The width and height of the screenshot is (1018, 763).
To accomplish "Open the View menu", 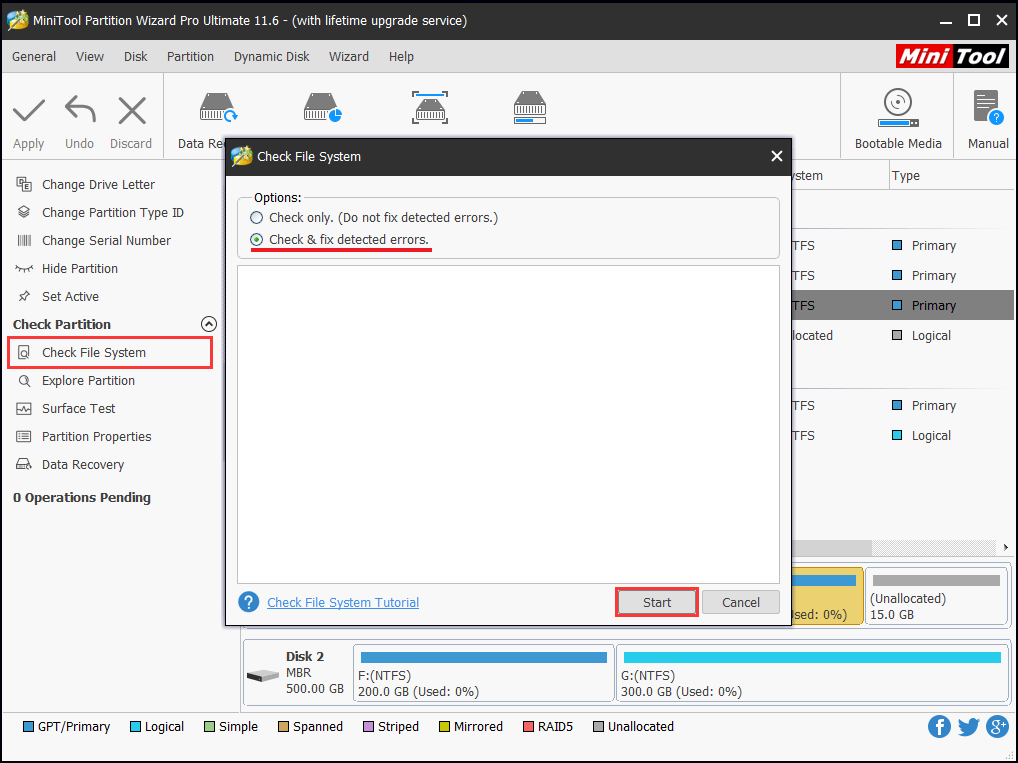I will (90, 56).
